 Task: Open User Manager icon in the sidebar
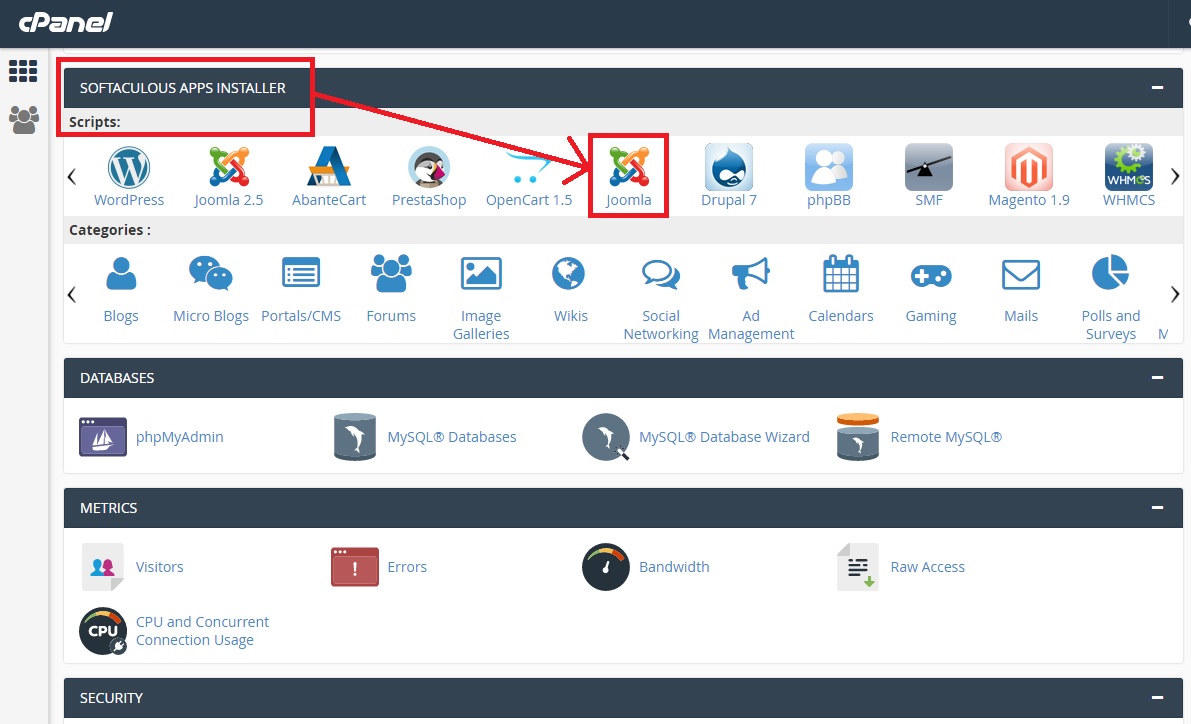24,119
